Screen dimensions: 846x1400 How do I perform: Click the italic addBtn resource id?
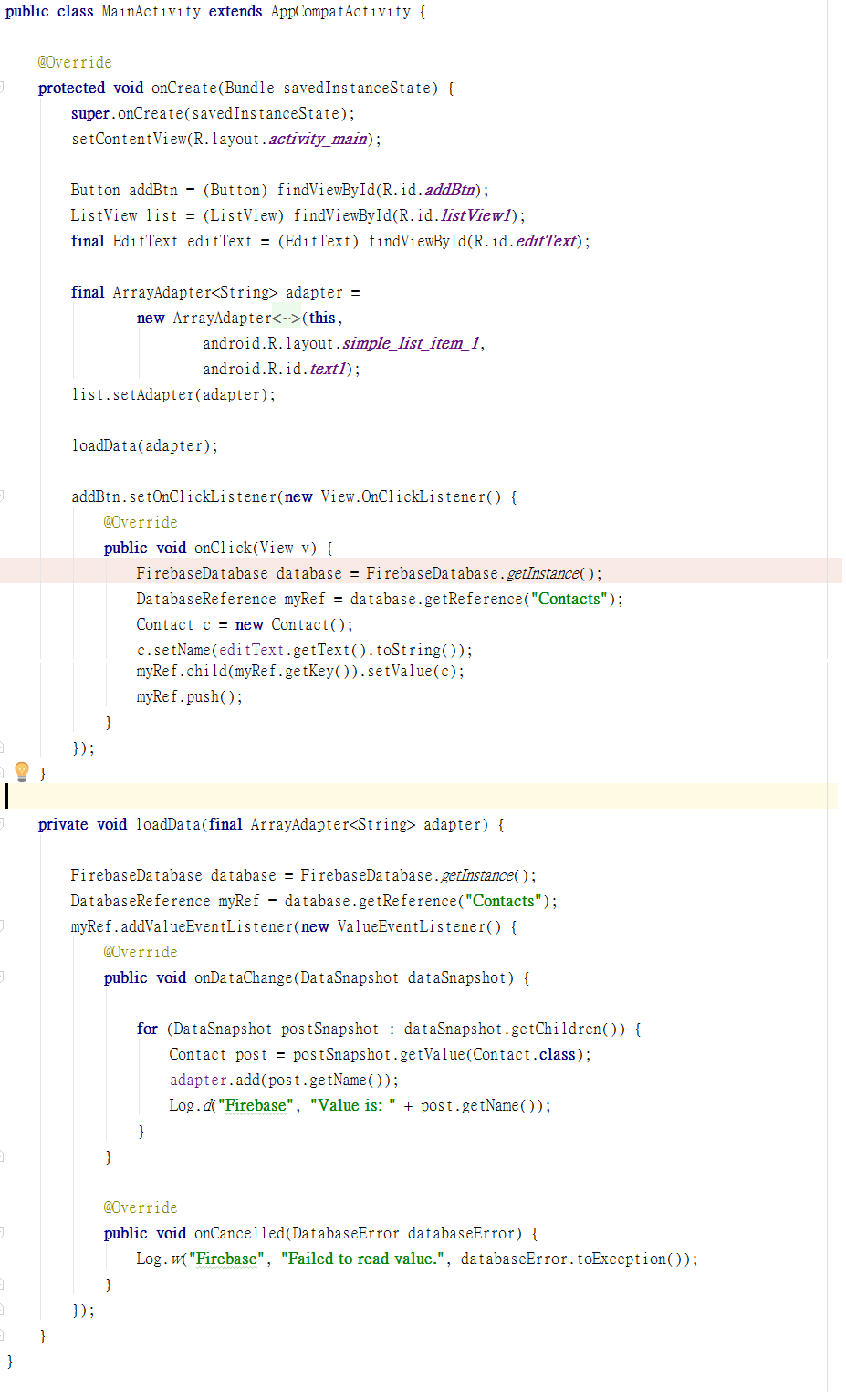click(x=450, y=190)
